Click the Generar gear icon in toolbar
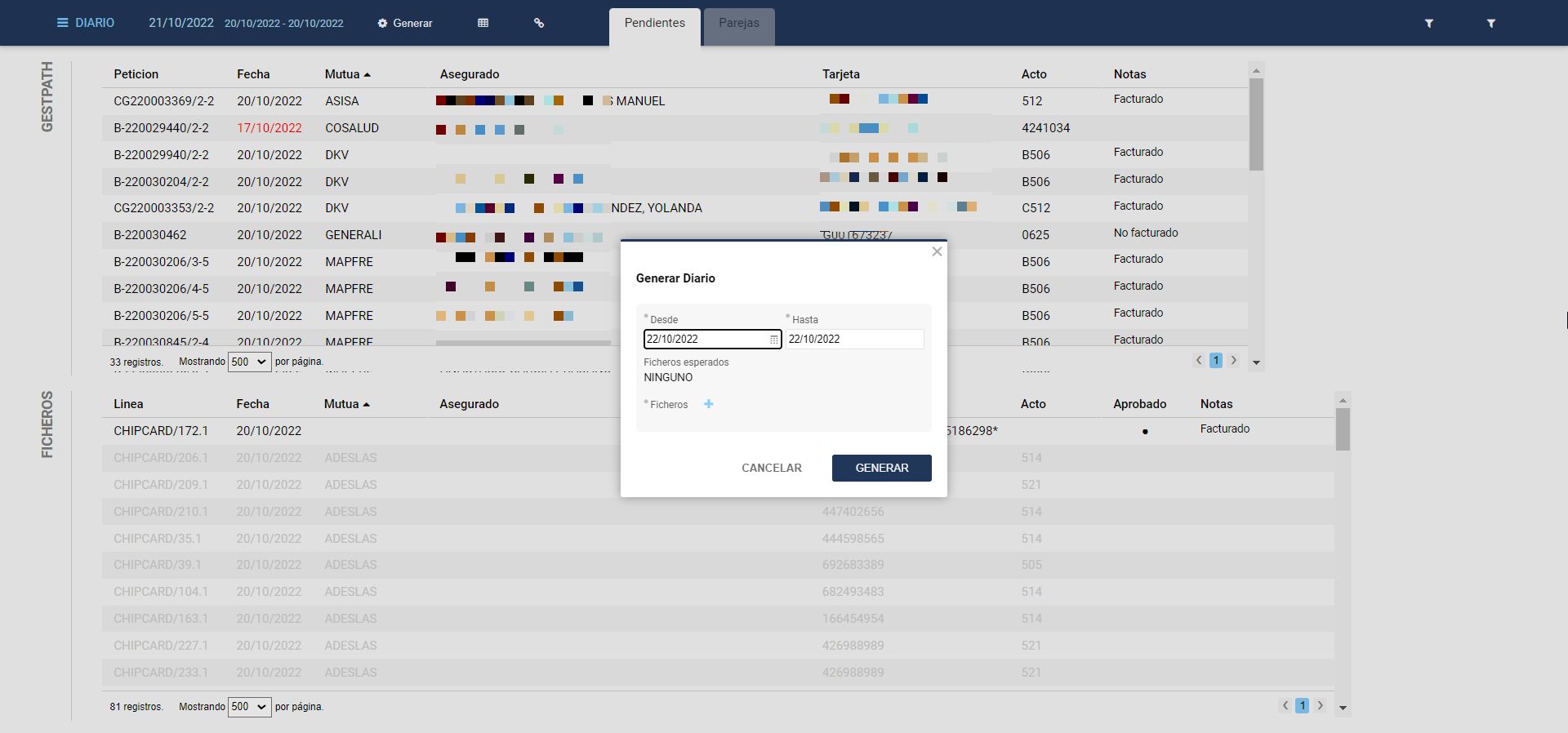The image size is (1568, 733). (x=382, y=24)
